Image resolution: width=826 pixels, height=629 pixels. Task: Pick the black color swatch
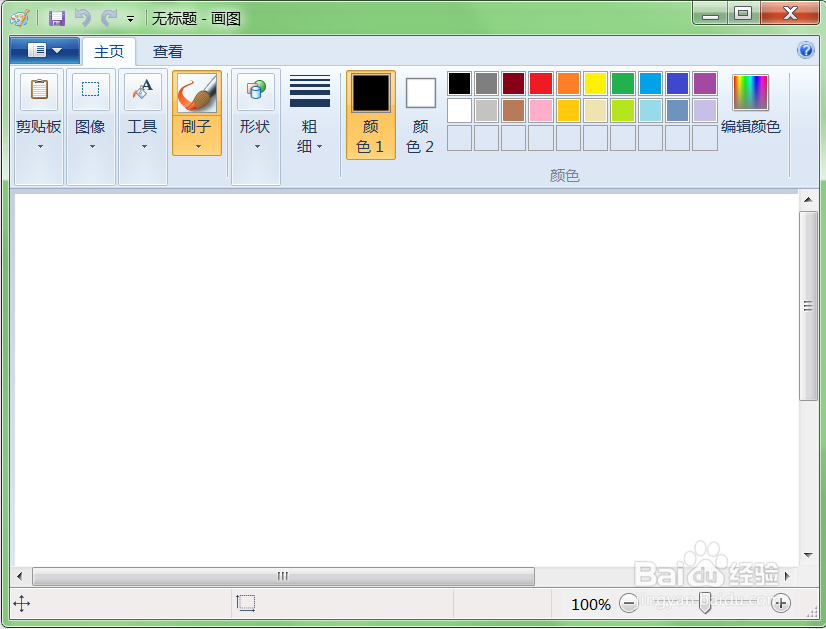click(459, 84)
